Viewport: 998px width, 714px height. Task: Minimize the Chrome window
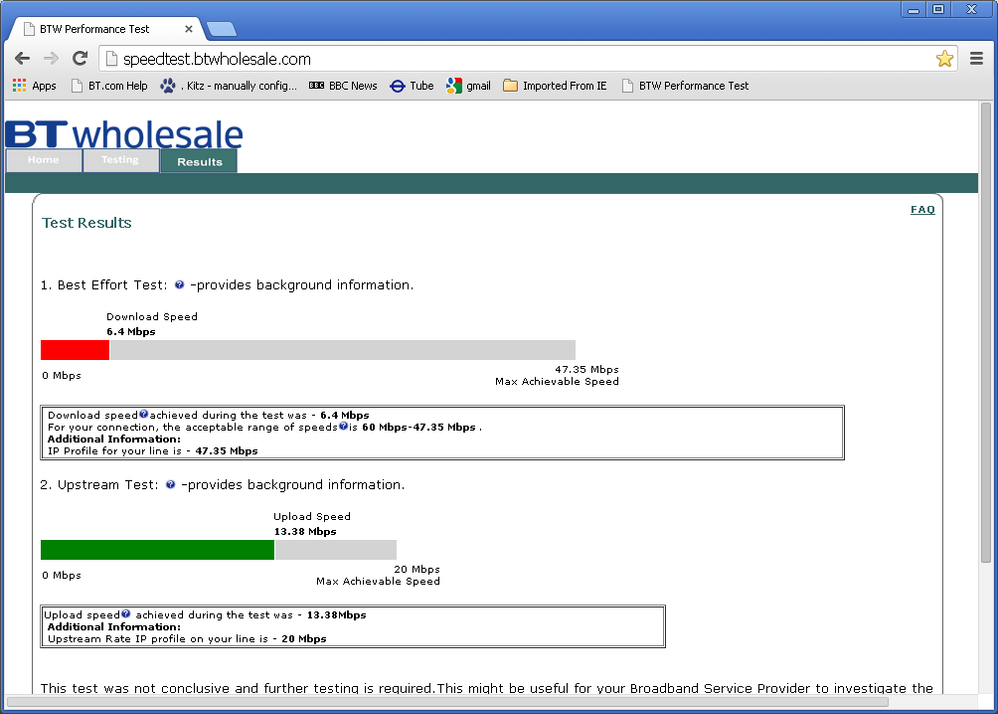click(914, 9)
